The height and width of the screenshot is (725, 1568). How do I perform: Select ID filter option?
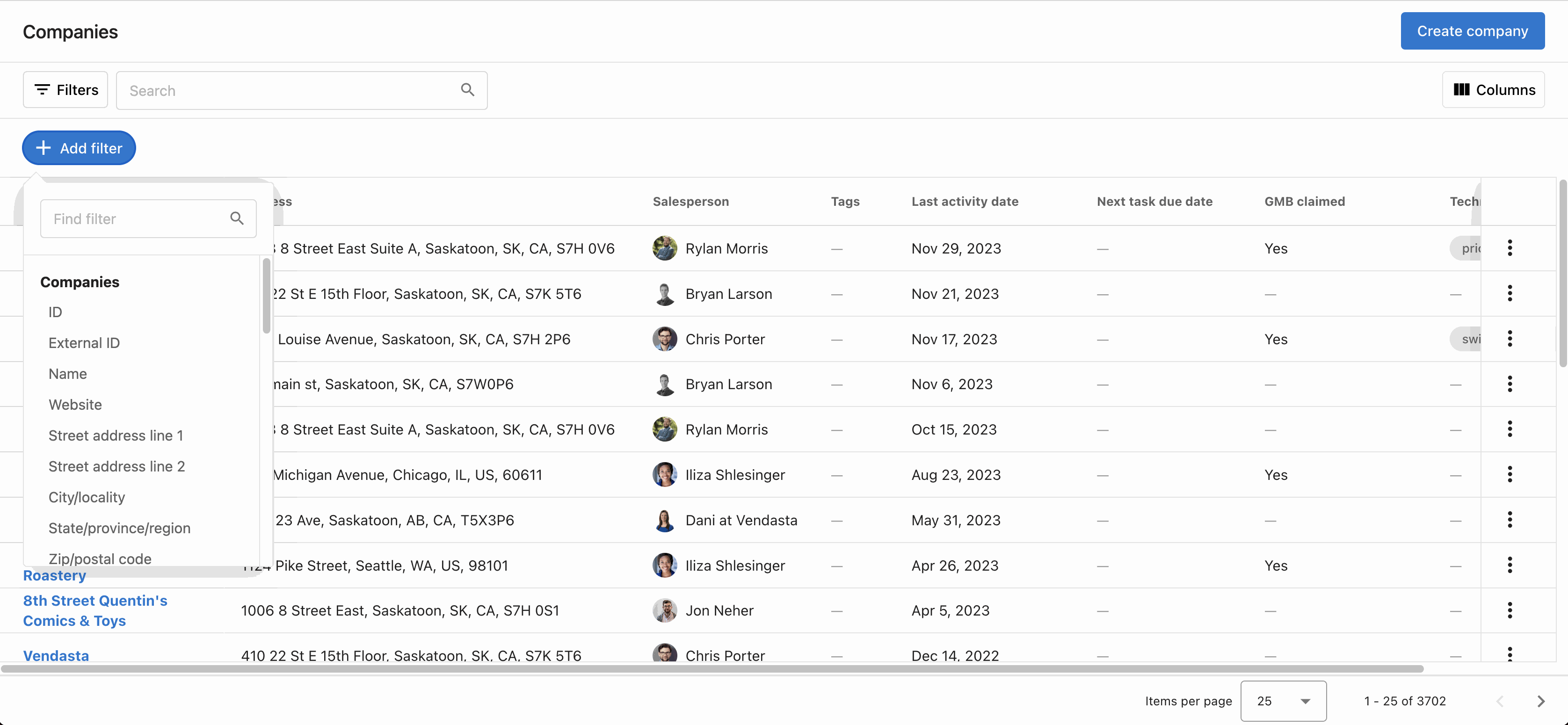(55, 312)
